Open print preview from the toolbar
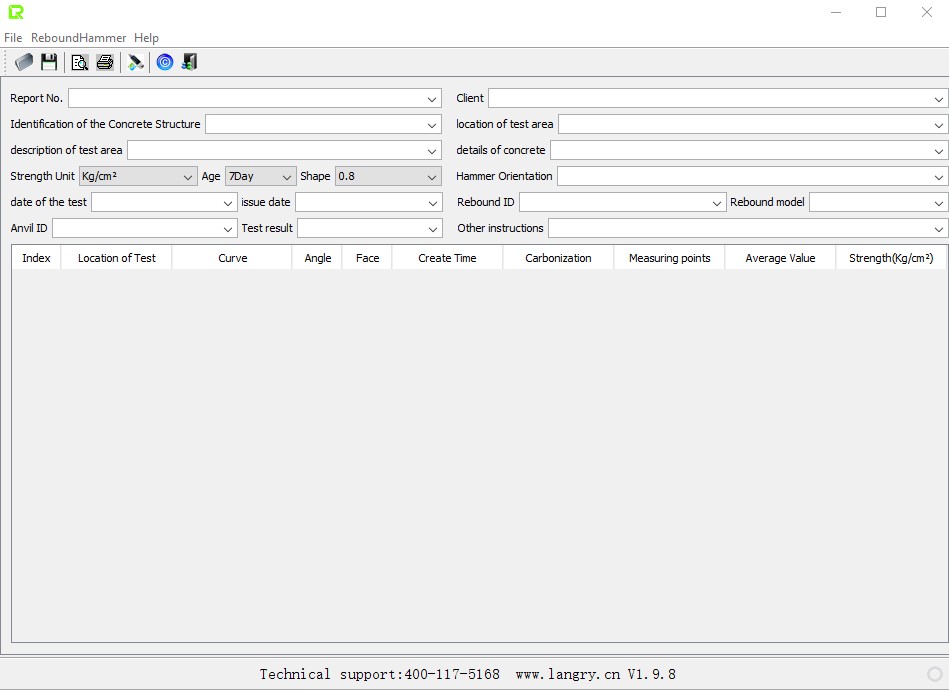949x690 pixels. coord(79,62)
